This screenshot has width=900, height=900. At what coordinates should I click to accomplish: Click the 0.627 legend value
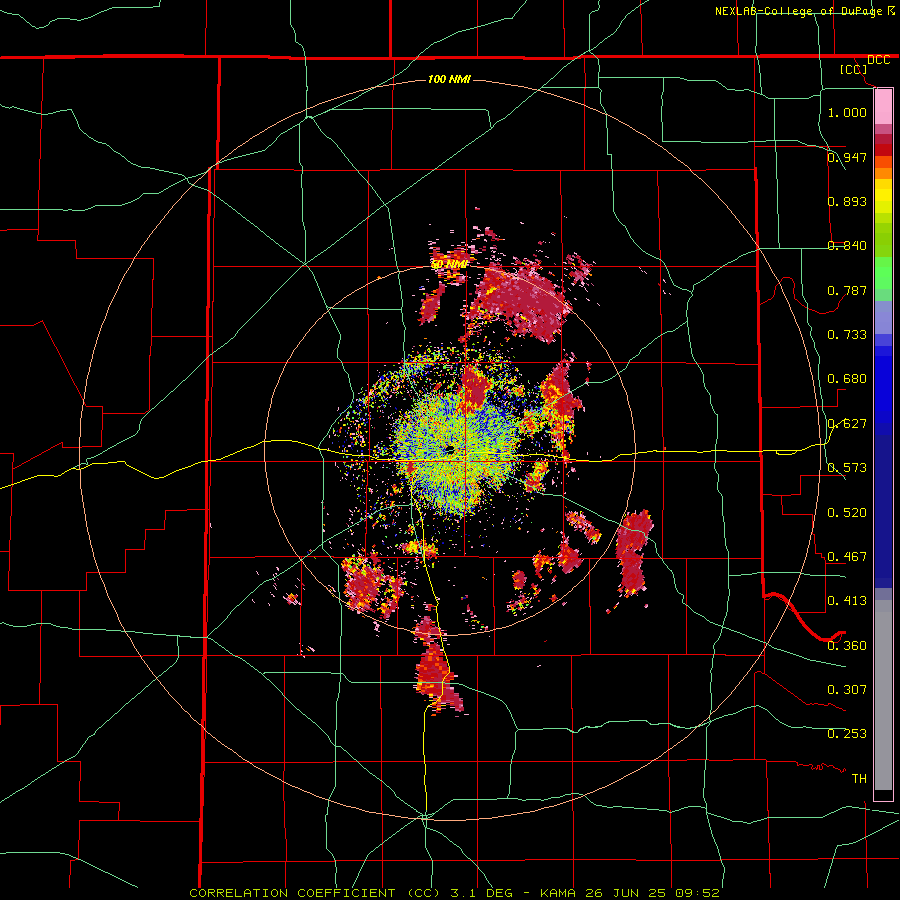tap(847, 424)
